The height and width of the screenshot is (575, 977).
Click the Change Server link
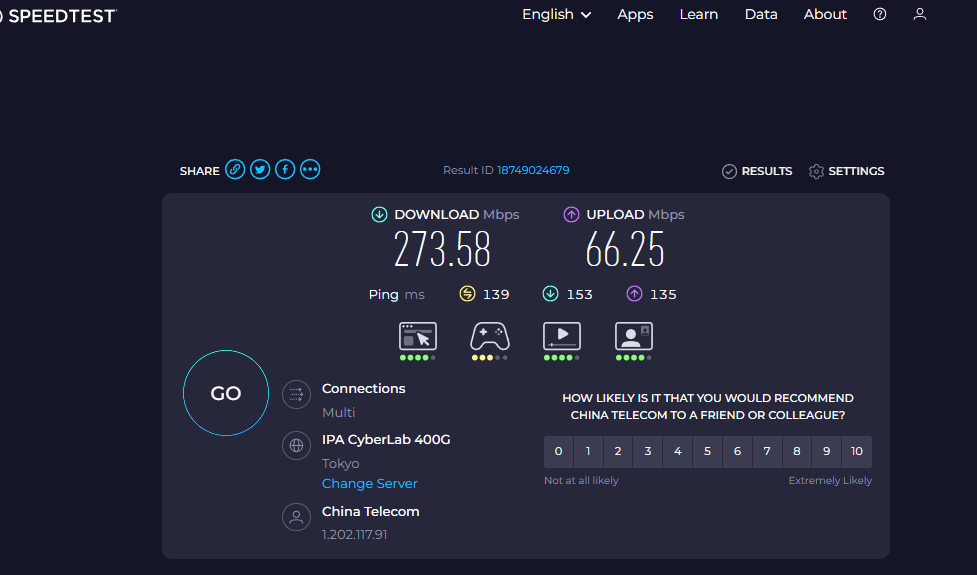(369, 484)
